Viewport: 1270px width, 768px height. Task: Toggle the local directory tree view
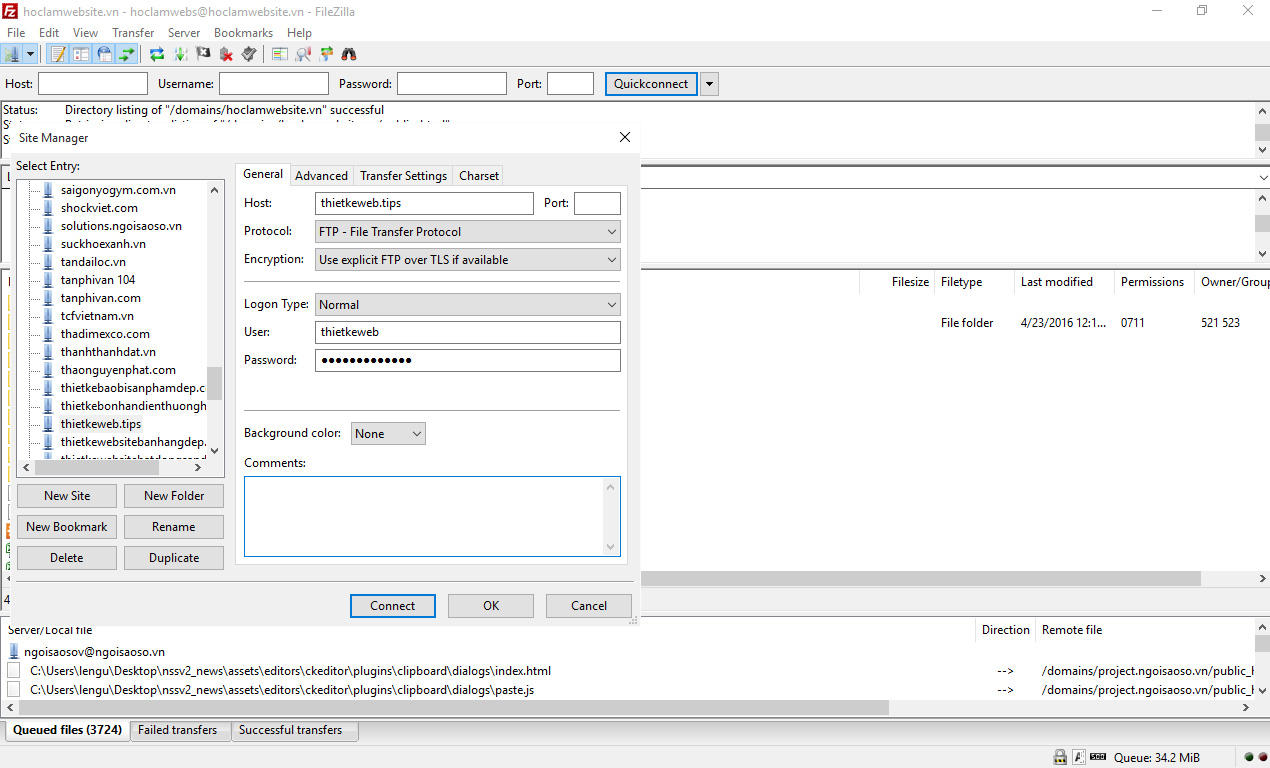tap(81, 54)
